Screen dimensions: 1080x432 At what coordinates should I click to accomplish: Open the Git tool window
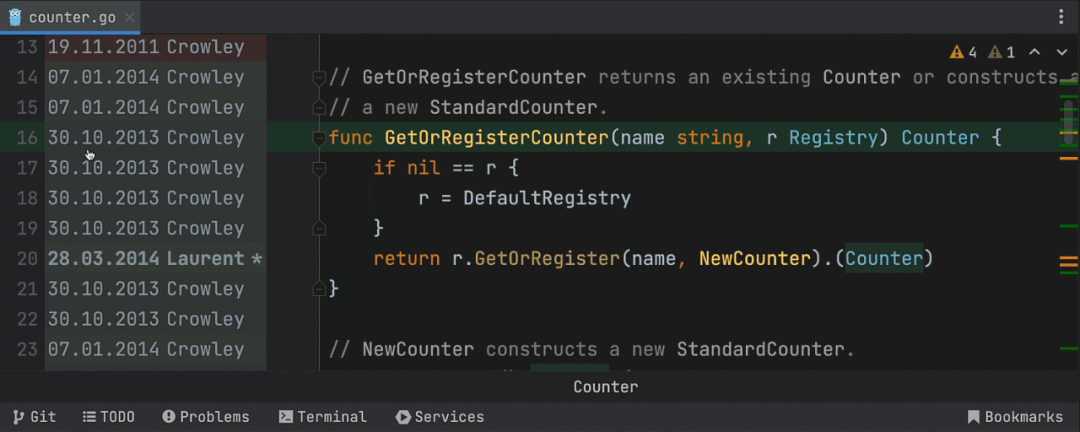34,417
